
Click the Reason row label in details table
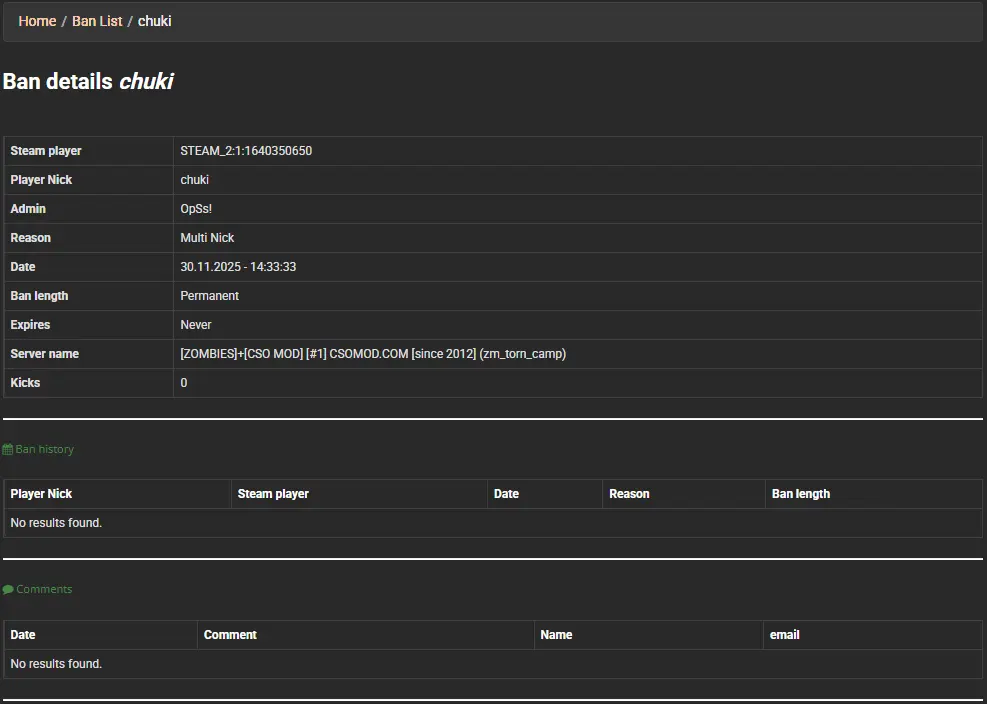[30, 237]
